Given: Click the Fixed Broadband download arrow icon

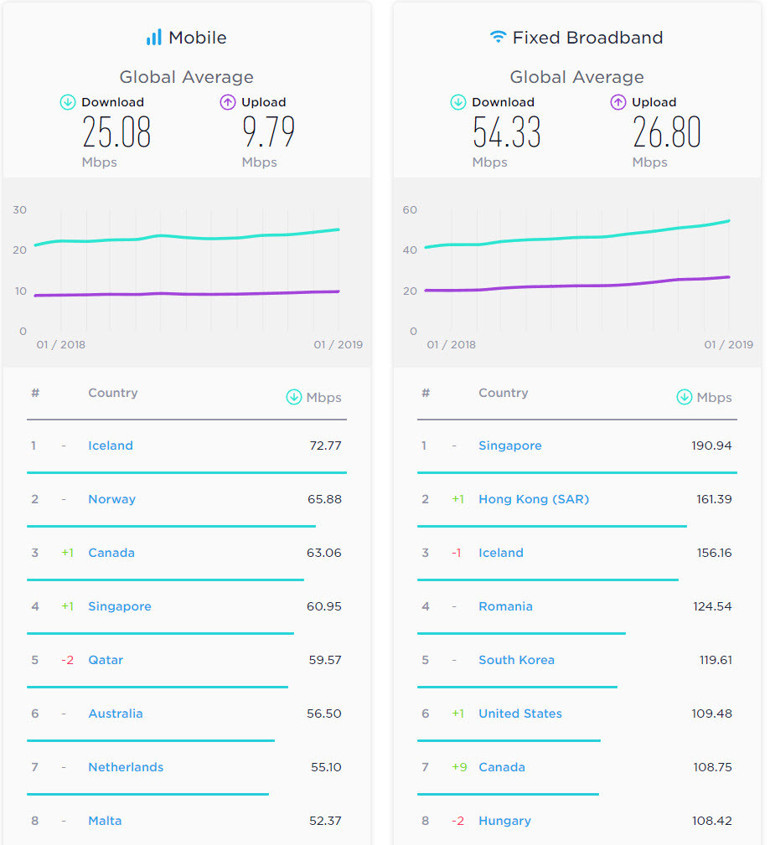Looking at the screenshot, I should point(458,102).
